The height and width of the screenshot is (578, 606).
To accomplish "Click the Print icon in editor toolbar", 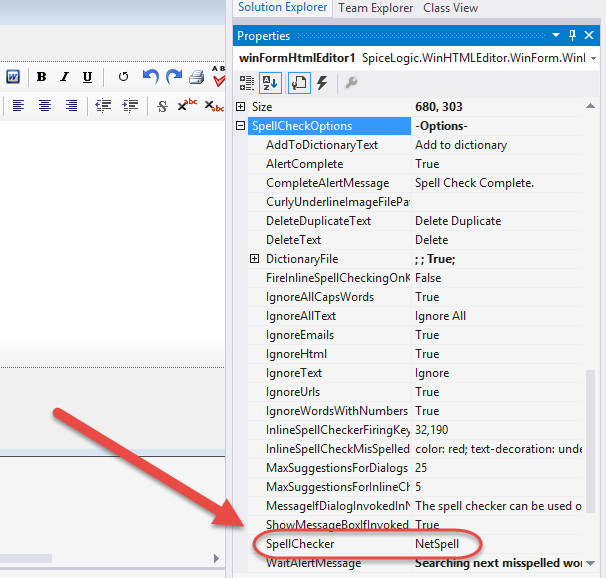I will pyautogui.click(x=196, y=77).
